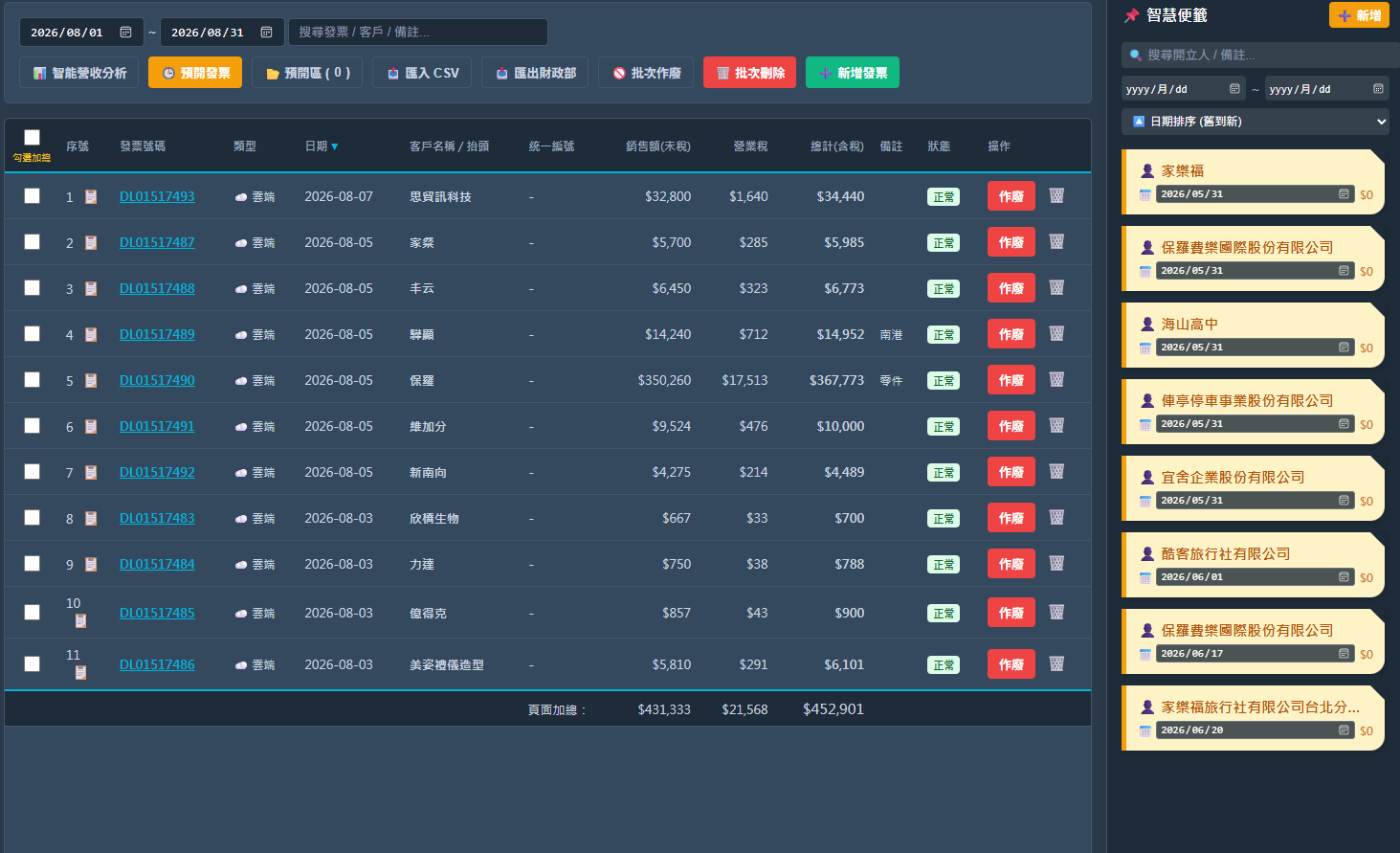Open the 智能營收分析 view
The width and height of the screenshot is (1400, 853).
coord(79,73)
